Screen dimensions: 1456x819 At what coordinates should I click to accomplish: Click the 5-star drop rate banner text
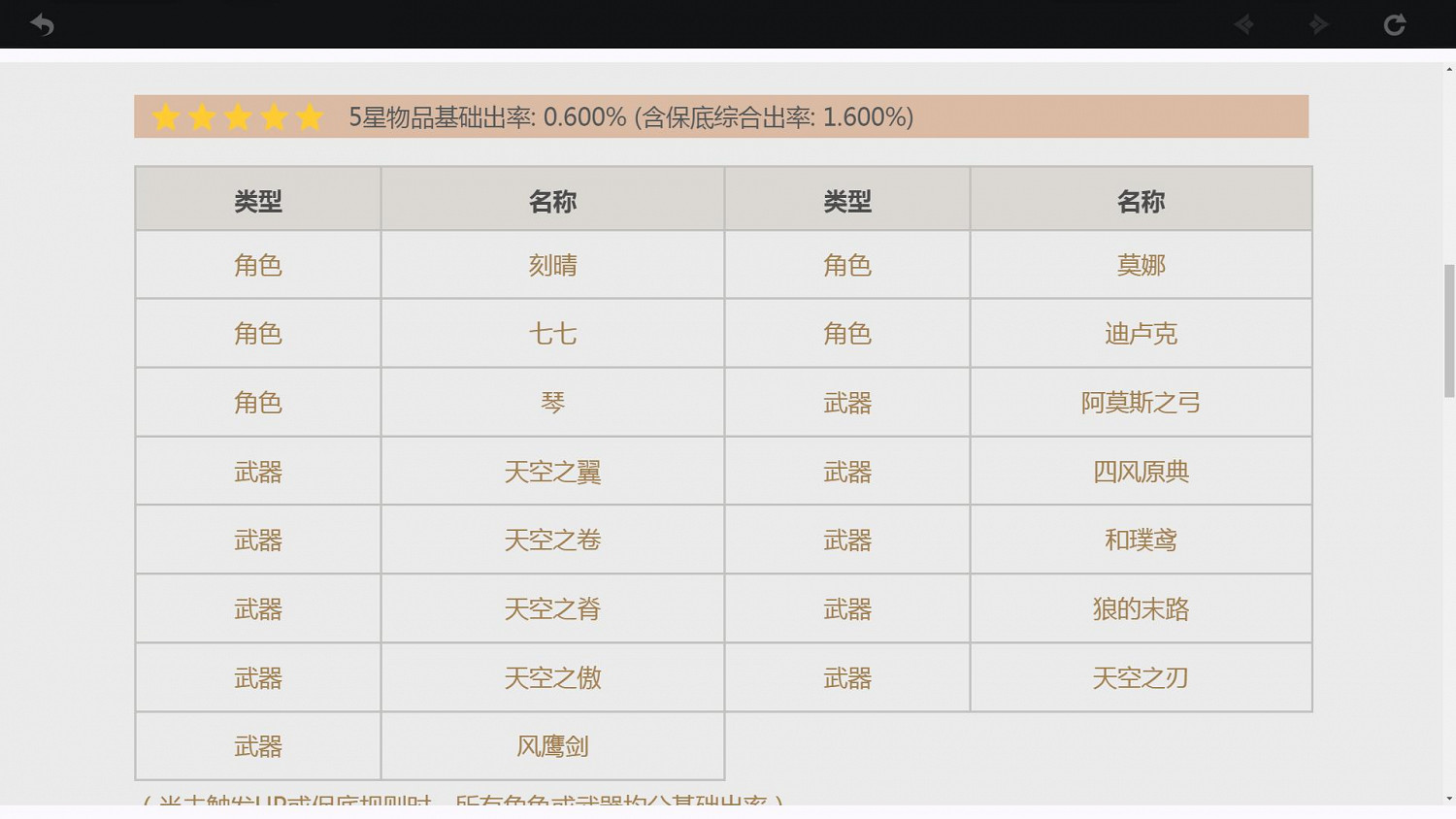630,116
